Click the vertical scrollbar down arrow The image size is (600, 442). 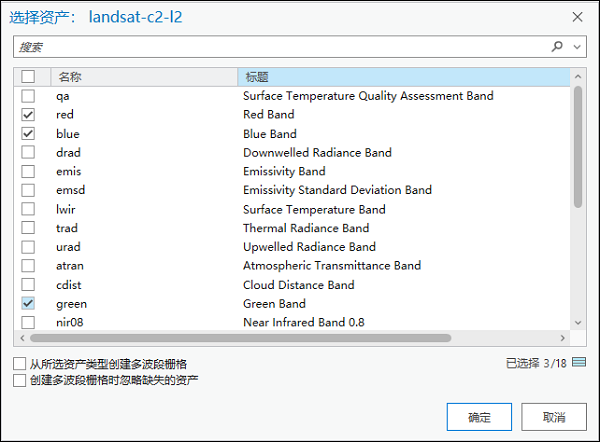pyautogui.click(x=578, y=322)
